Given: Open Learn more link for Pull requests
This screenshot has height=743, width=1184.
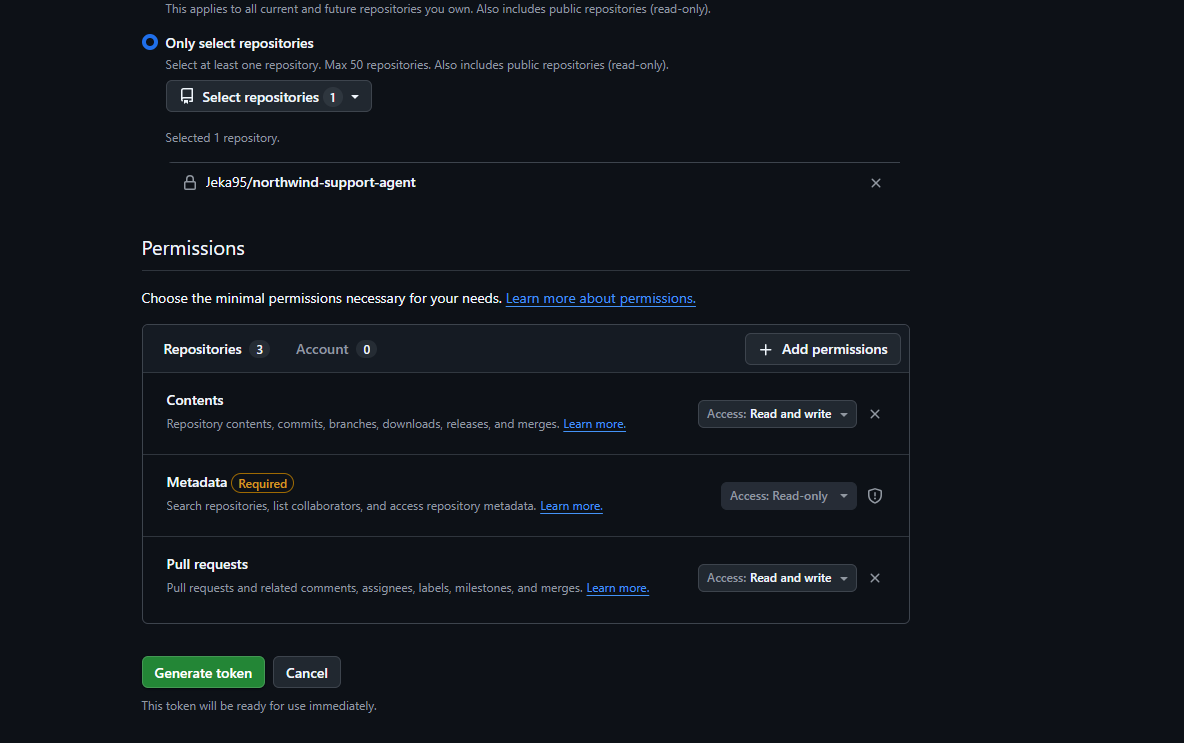Looking at the screenshot, I should pyautogui.click(x=618, y=588).
